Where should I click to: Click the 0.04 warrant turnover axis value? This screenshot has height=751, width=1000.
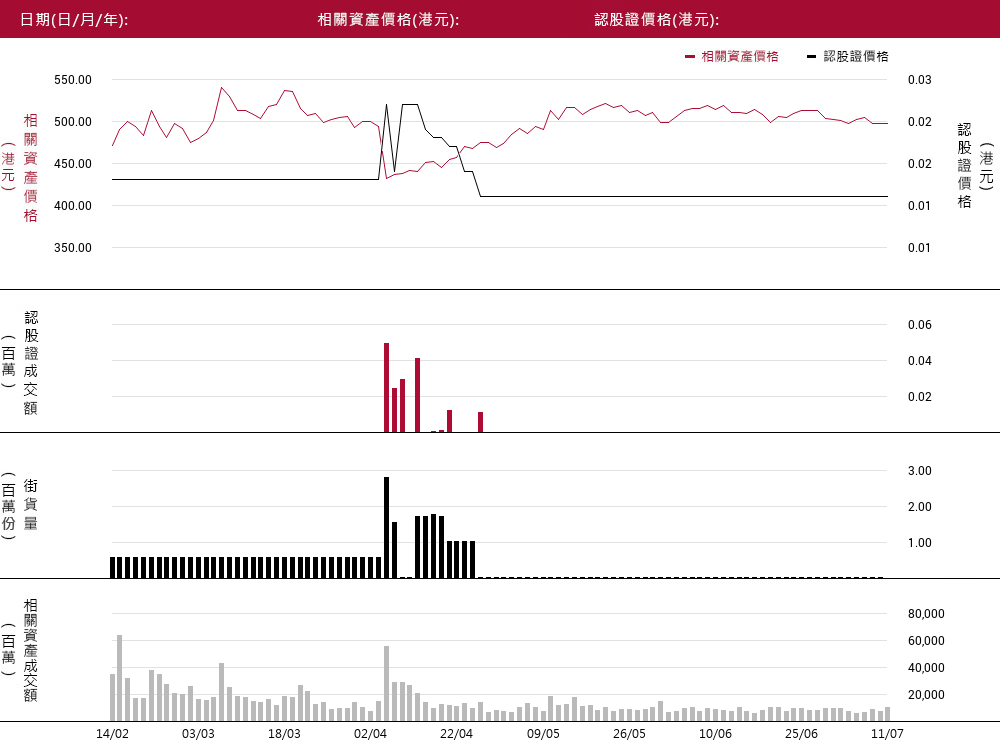click(x=920, y=361)
